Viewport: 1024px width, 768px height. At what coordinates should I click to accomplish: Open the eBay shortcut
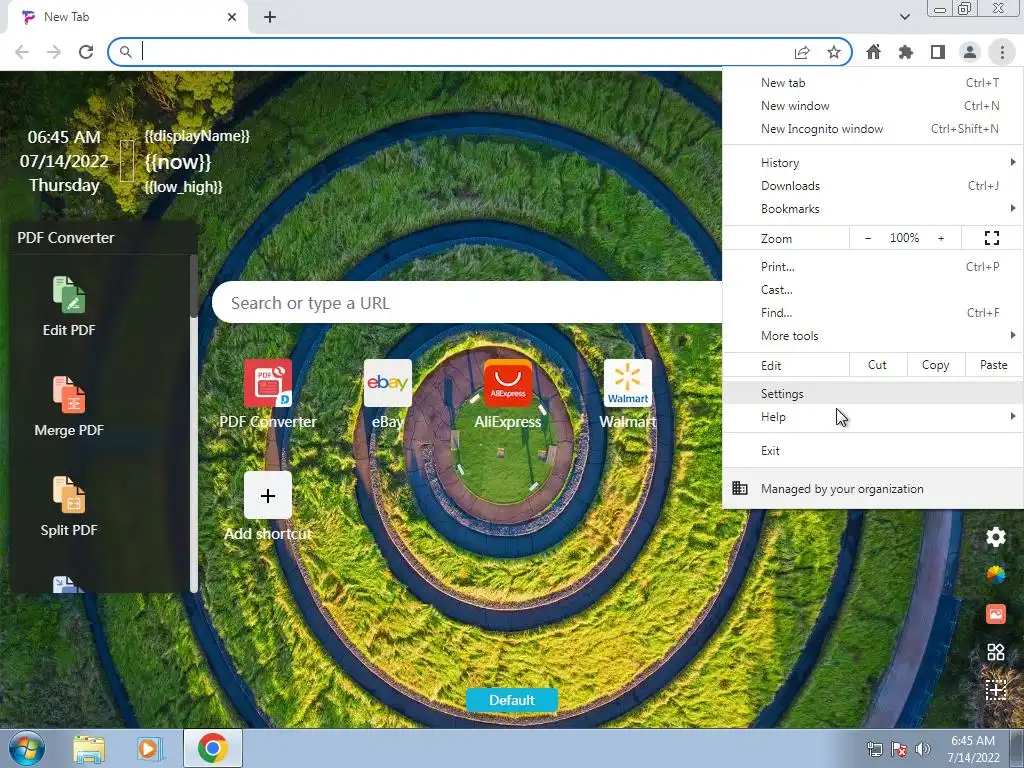[387, 394]
